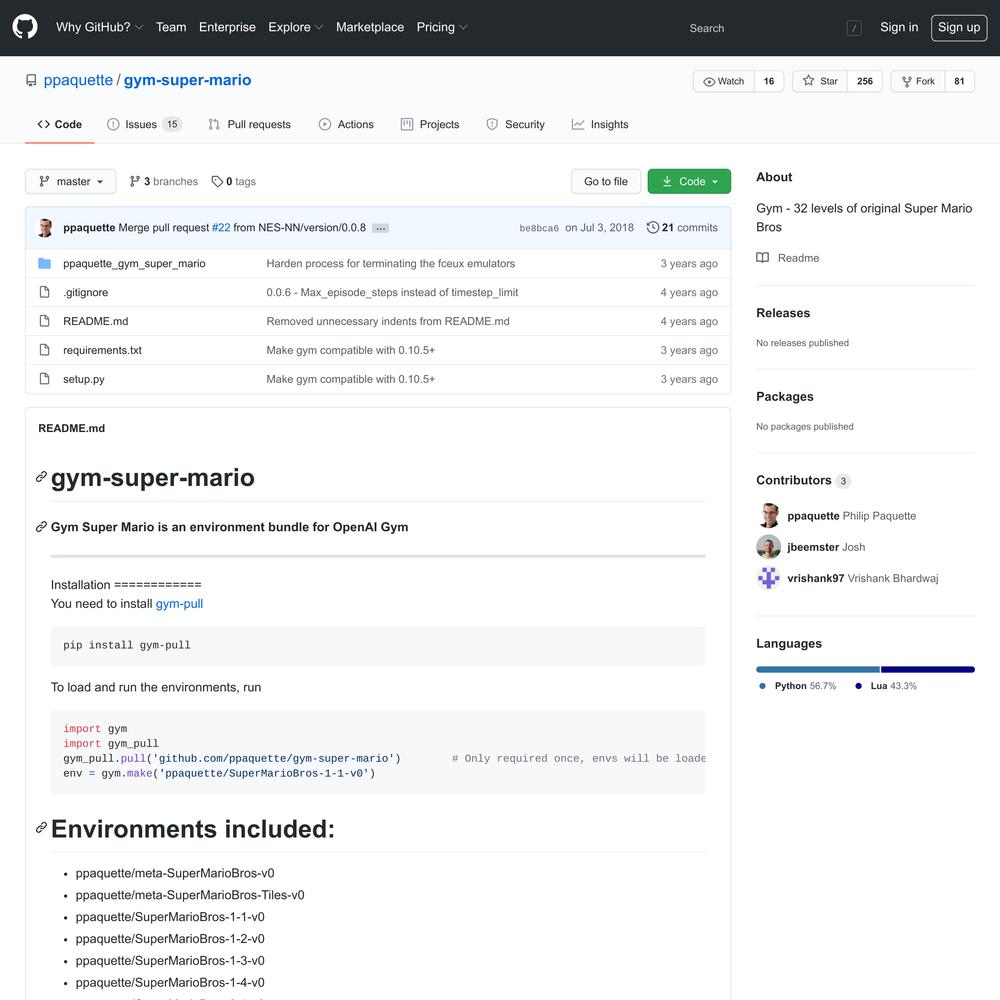This screenshot has width=1000, height=1000.
Task: Expand the green Code download dropdown
Action: (689, 182)
